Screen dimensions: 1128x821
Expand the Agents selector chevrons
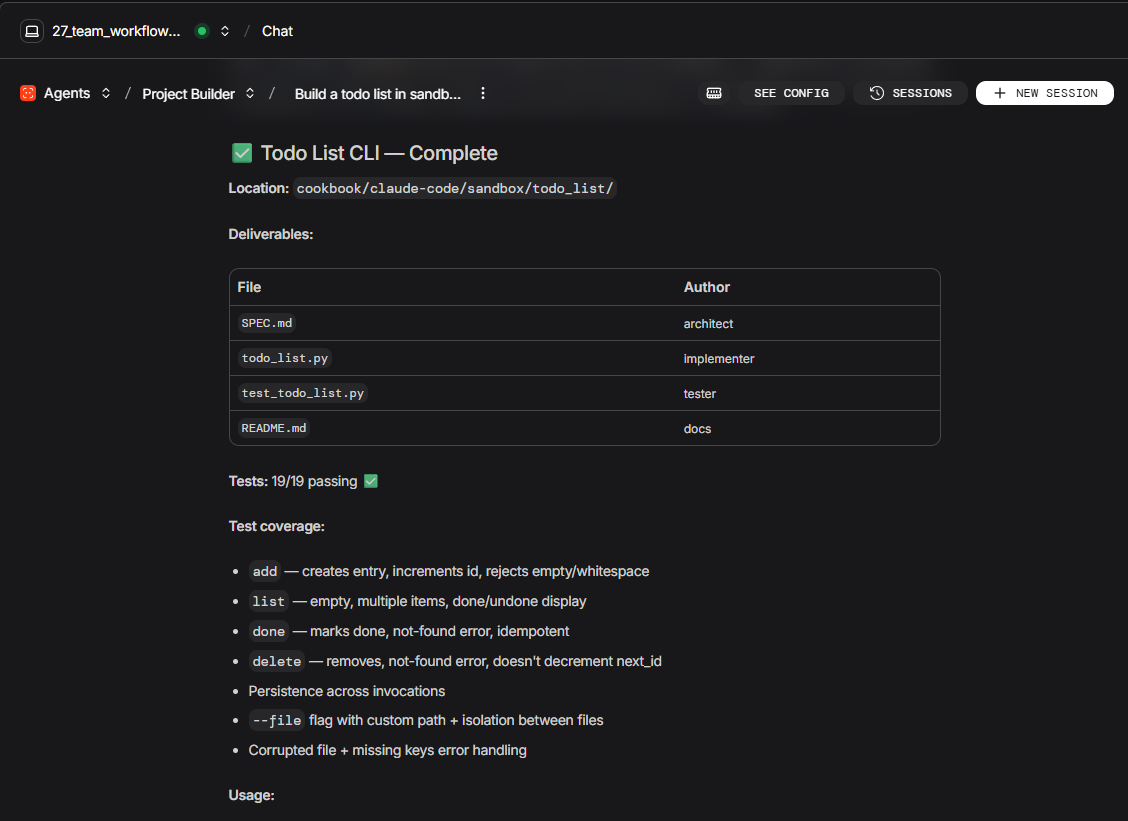(x=106, y=94)
